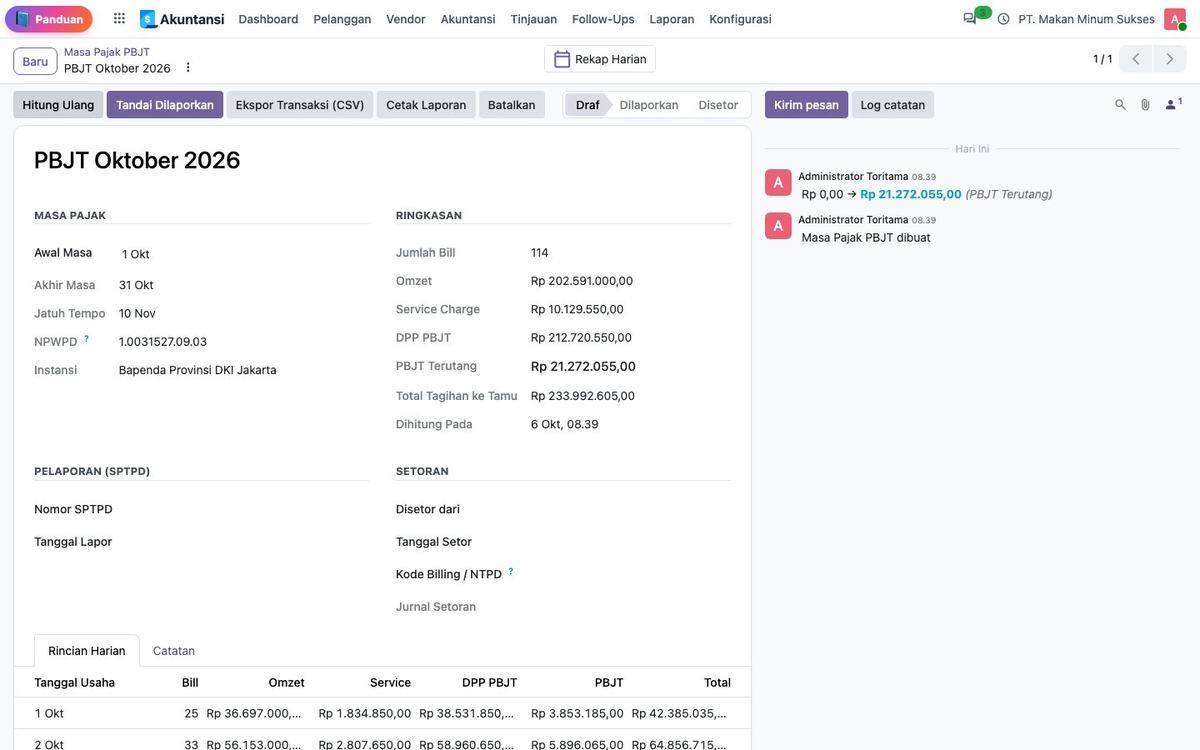The height and width of the screenshot is (750, 1200).
Task: Click Cetak Laporan button
Action: [426, 105]
